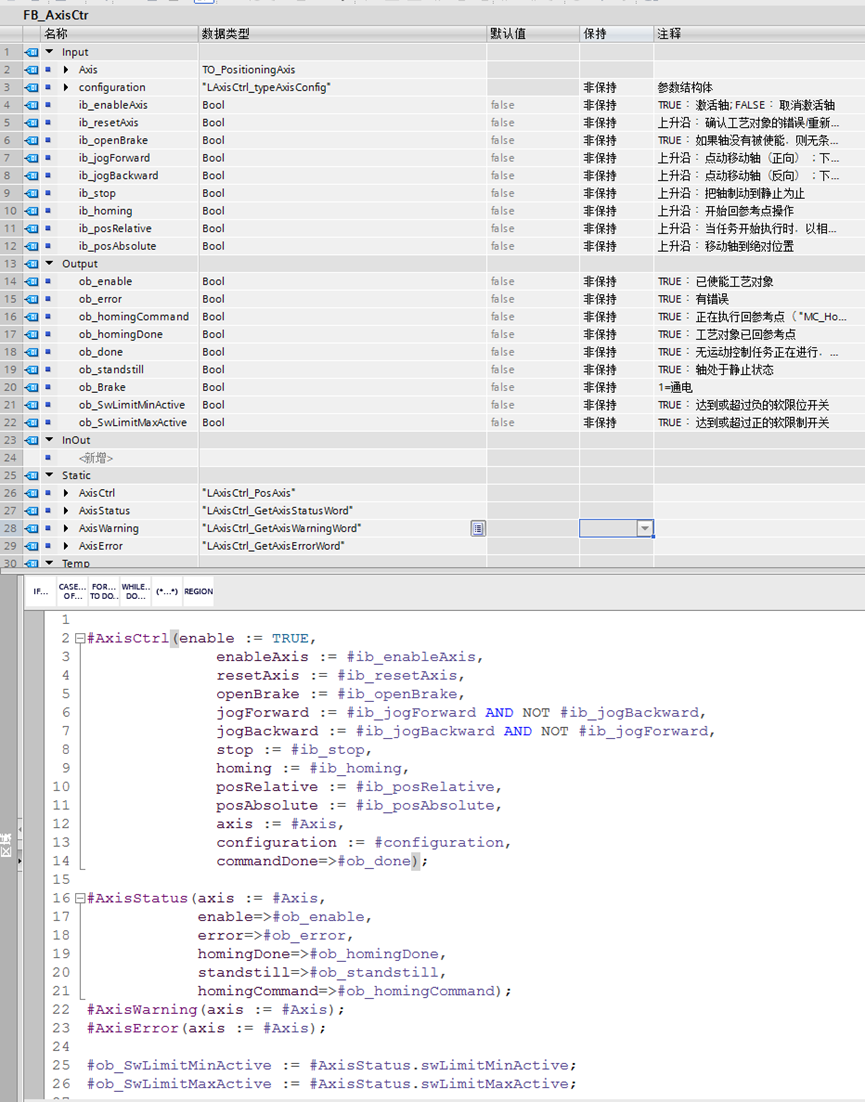Select row icon for ob_homingCommand

pyautogui.click(x=32, y=316)
